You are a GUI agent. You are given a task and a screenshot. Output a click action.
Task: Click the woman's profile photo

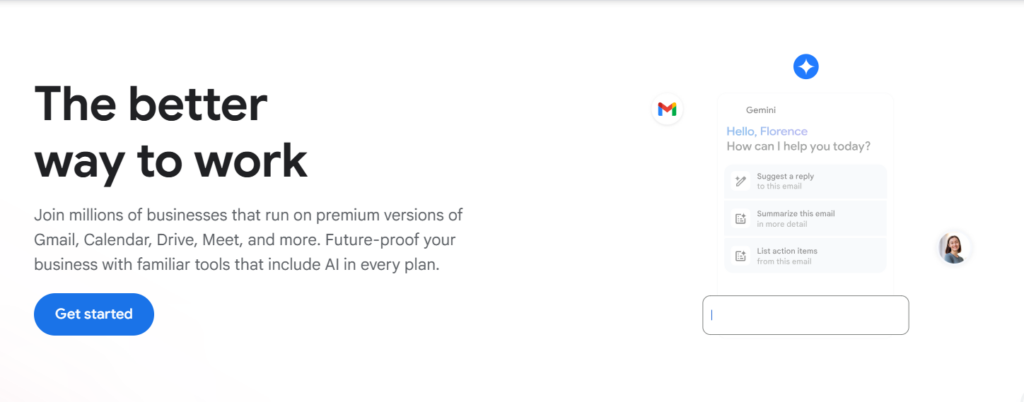[954, 247]
